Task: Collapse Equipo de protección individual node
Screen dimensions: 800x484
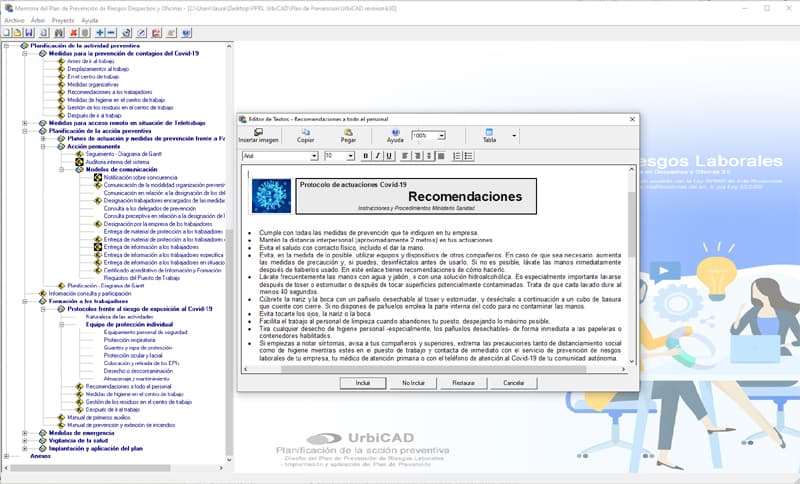Action: 61,324
